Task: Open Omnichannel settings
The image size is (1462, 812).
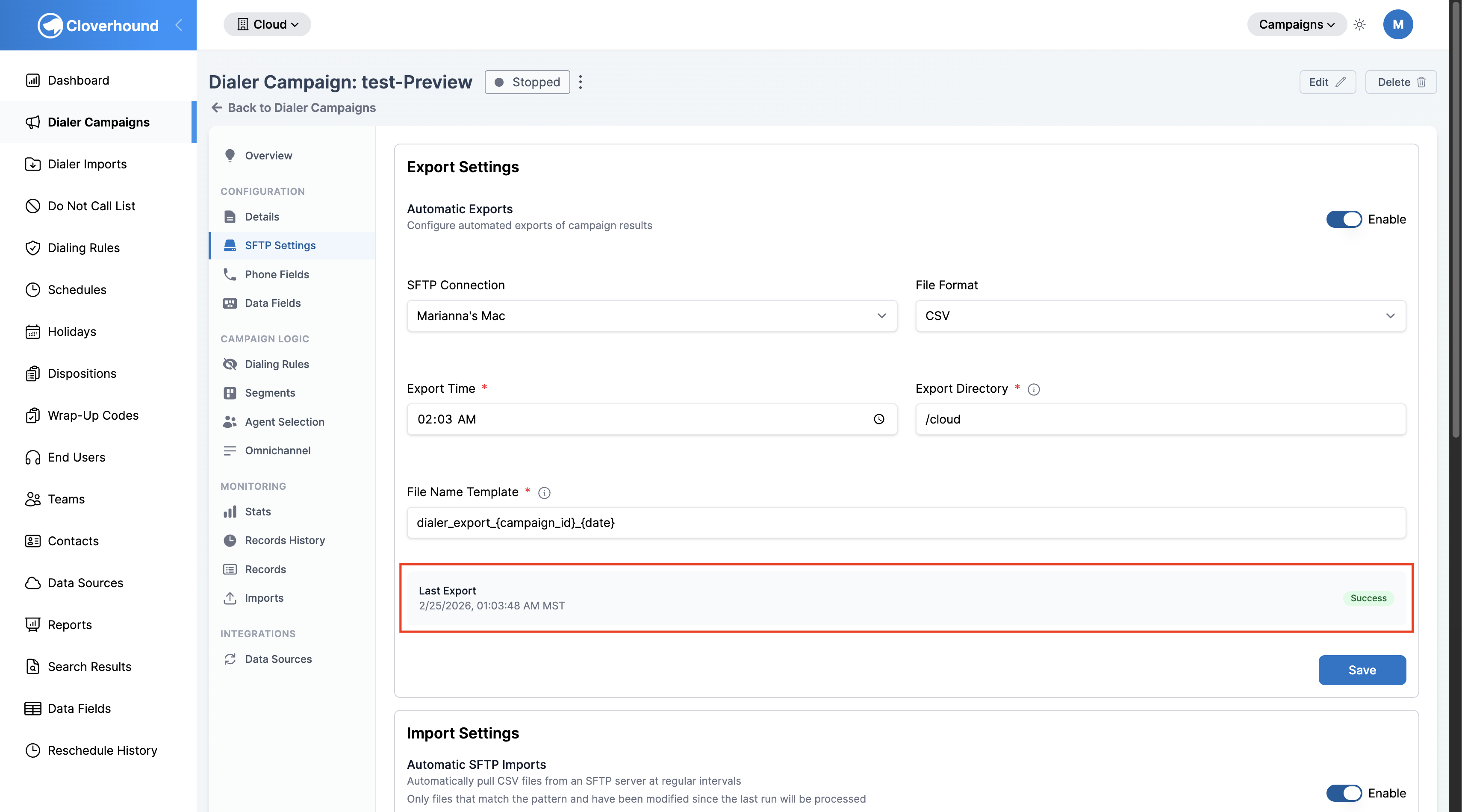Action: coord(292,450)
